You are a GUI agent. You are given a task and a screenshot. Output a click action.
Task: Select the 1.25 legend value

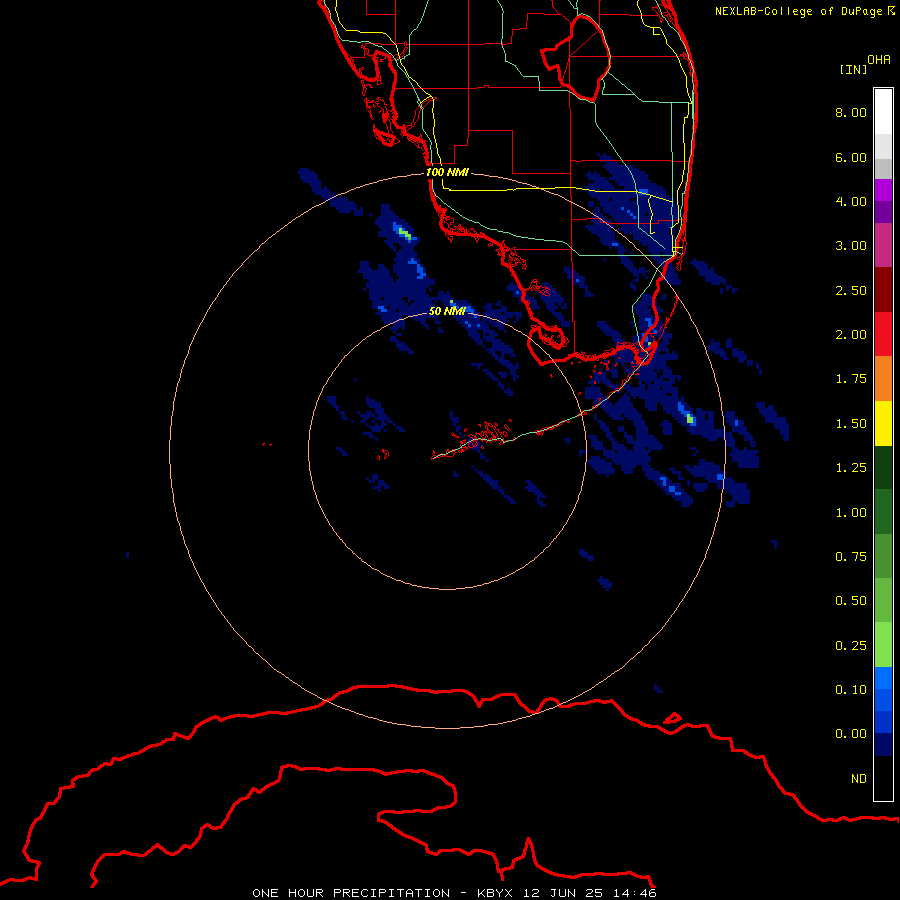[x=851, y=468]
